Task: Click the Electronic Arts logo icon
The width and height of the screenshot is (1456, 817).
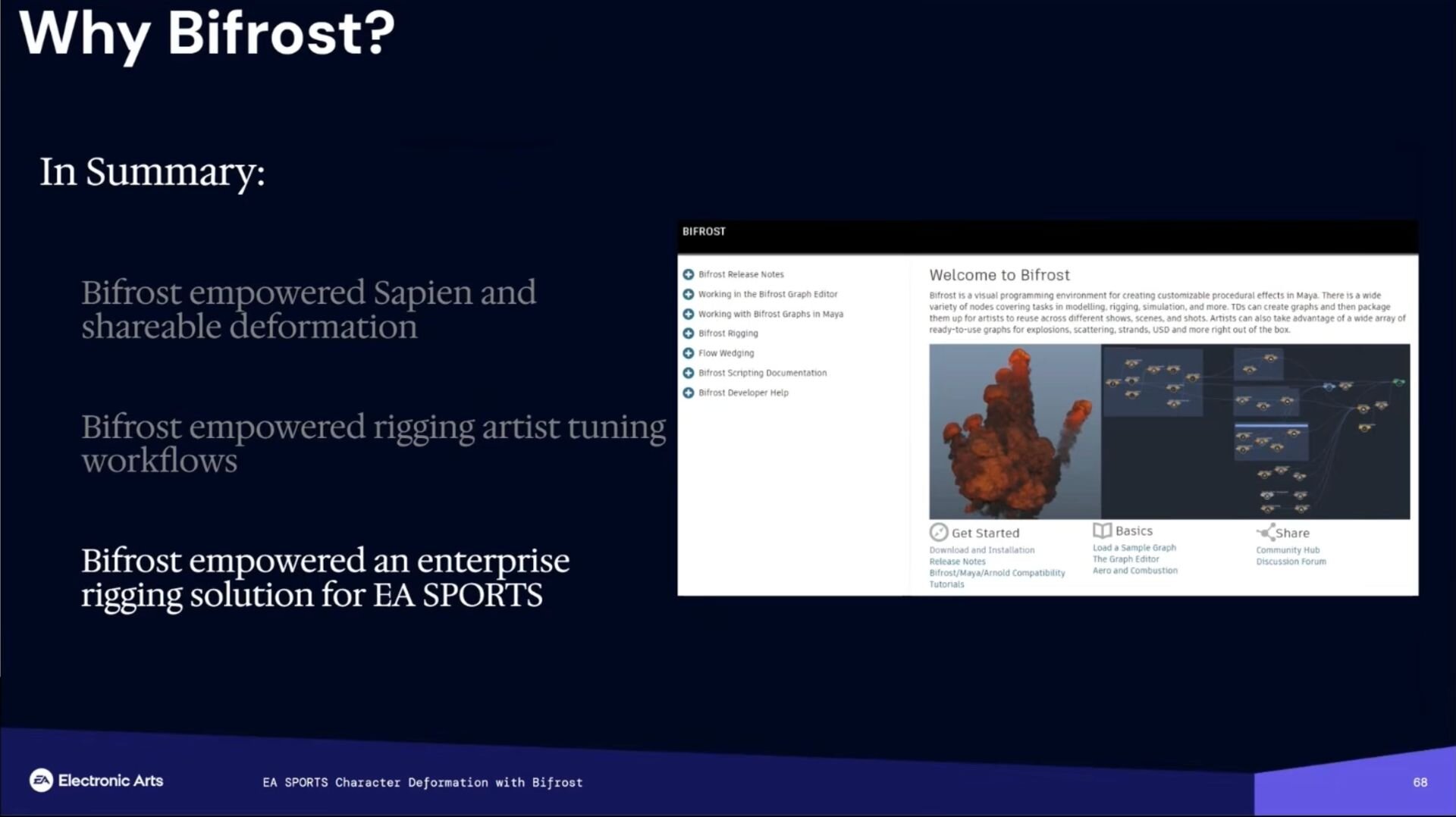Action: [41, 780]
